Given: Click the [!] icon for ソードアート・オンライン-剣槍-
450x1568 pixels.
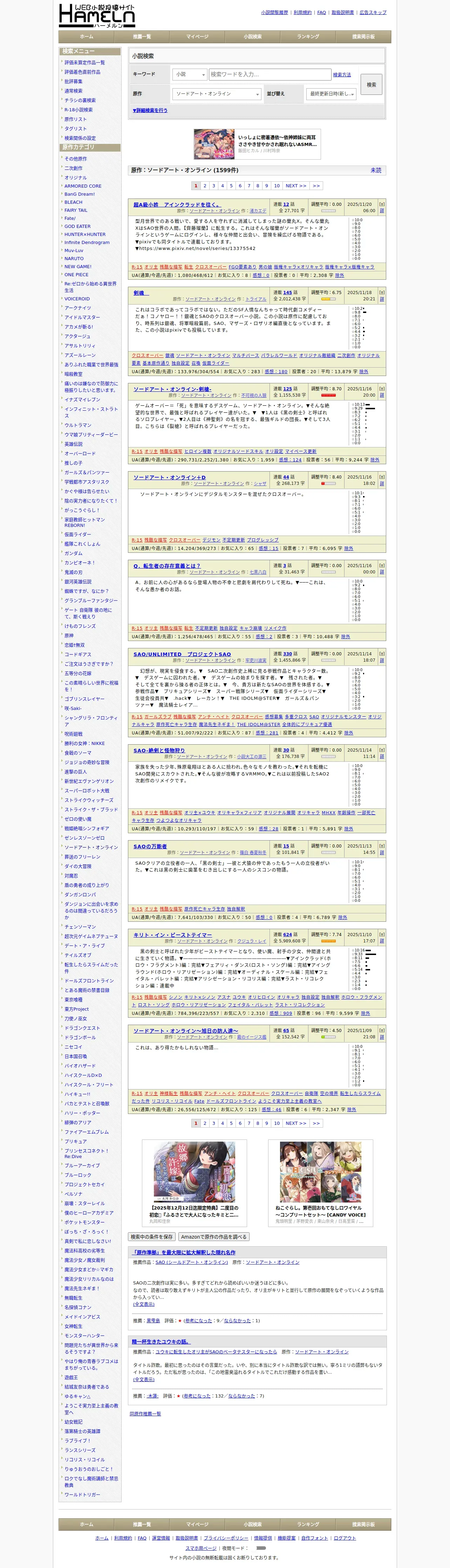Looking at the screenshot, I should point(382,389).
